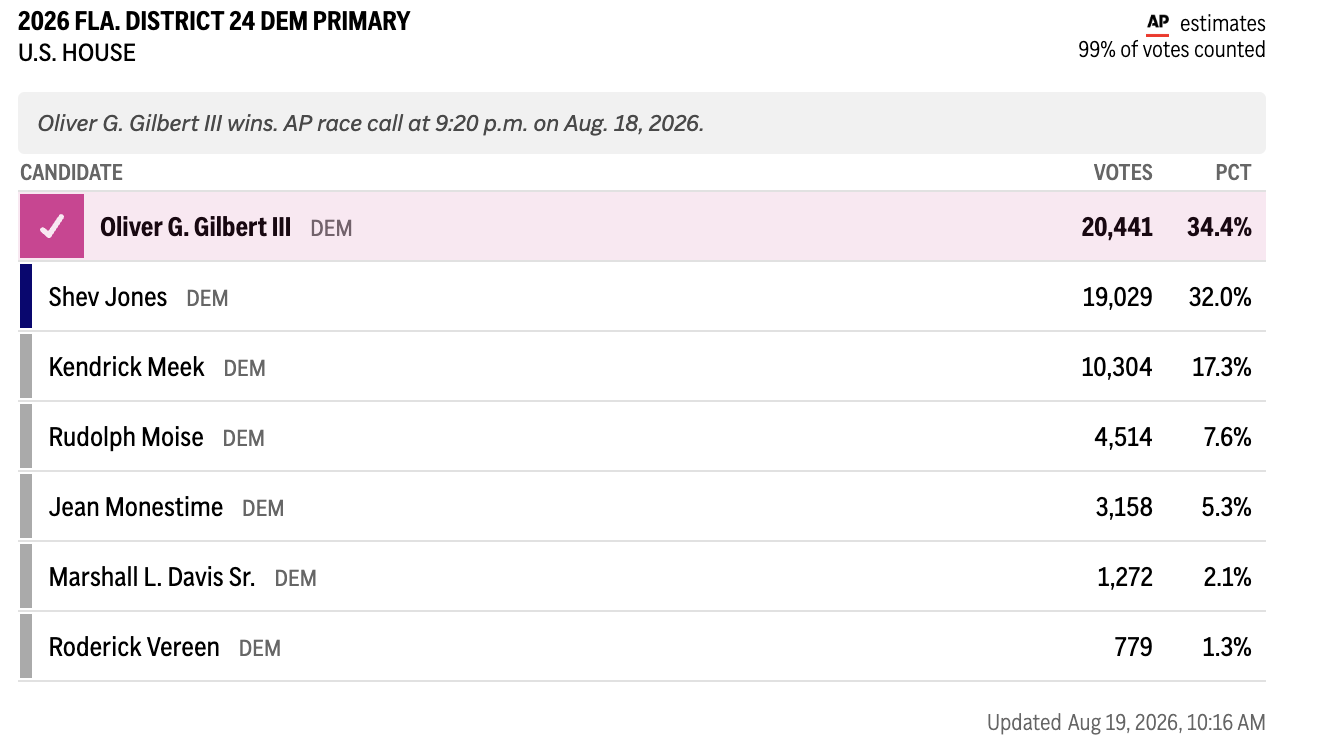Click the CANDIDATE column header

click(x=71, y=172)
